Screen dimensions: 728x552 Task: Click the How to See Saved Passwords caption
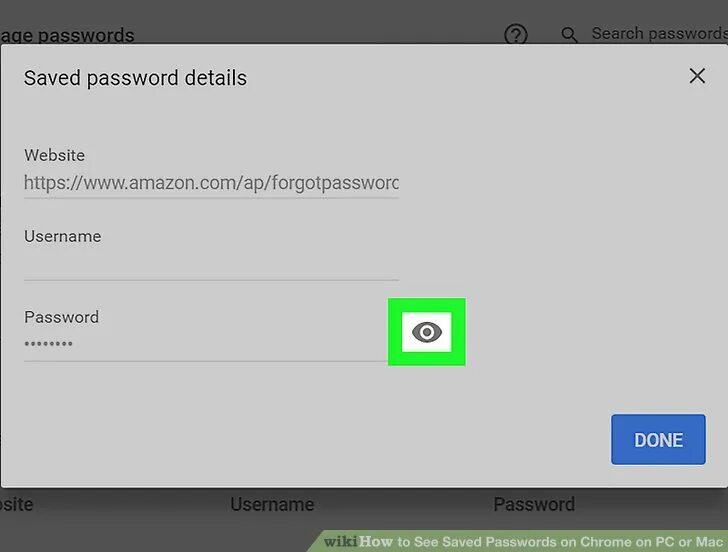click(x=541, y=542)
